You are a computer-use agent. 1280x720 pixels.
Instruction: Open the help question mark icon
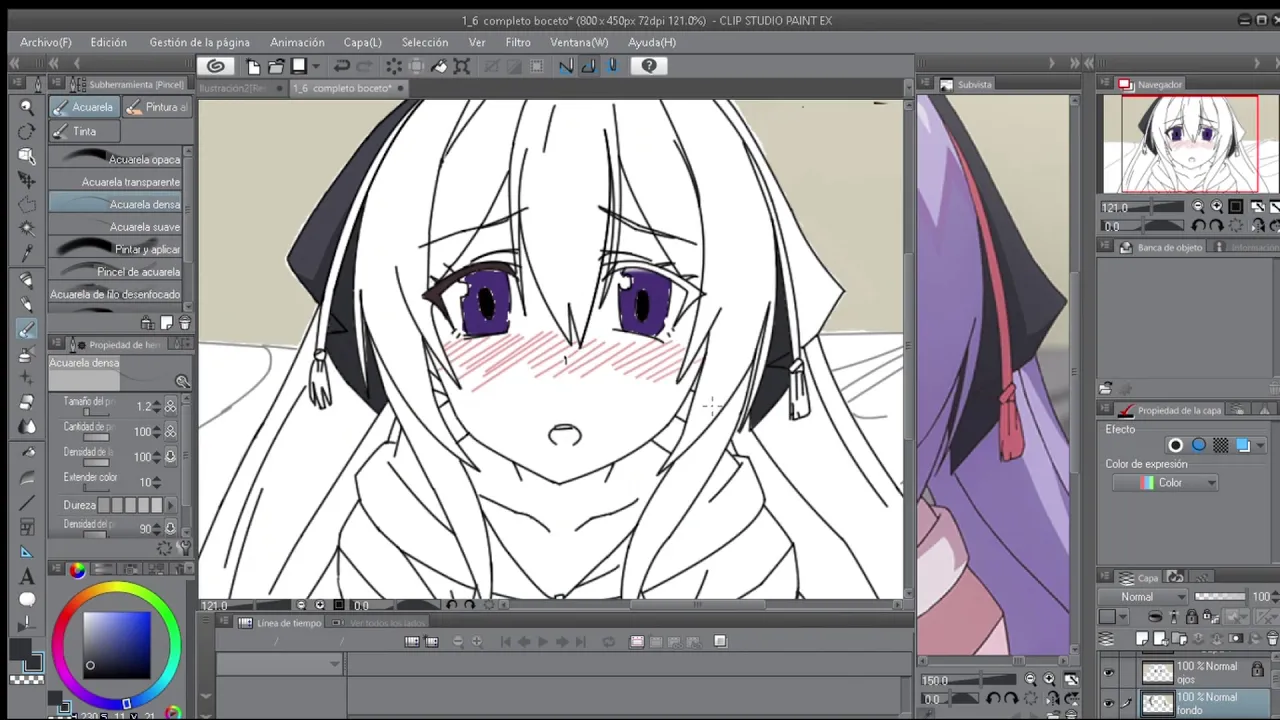click(x=649, y=66)
